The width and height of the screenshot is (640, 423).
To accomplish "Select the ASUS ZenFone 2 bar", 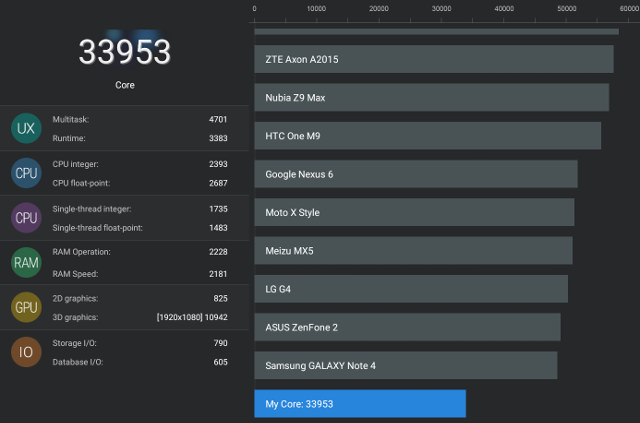I will click(407, 327).
